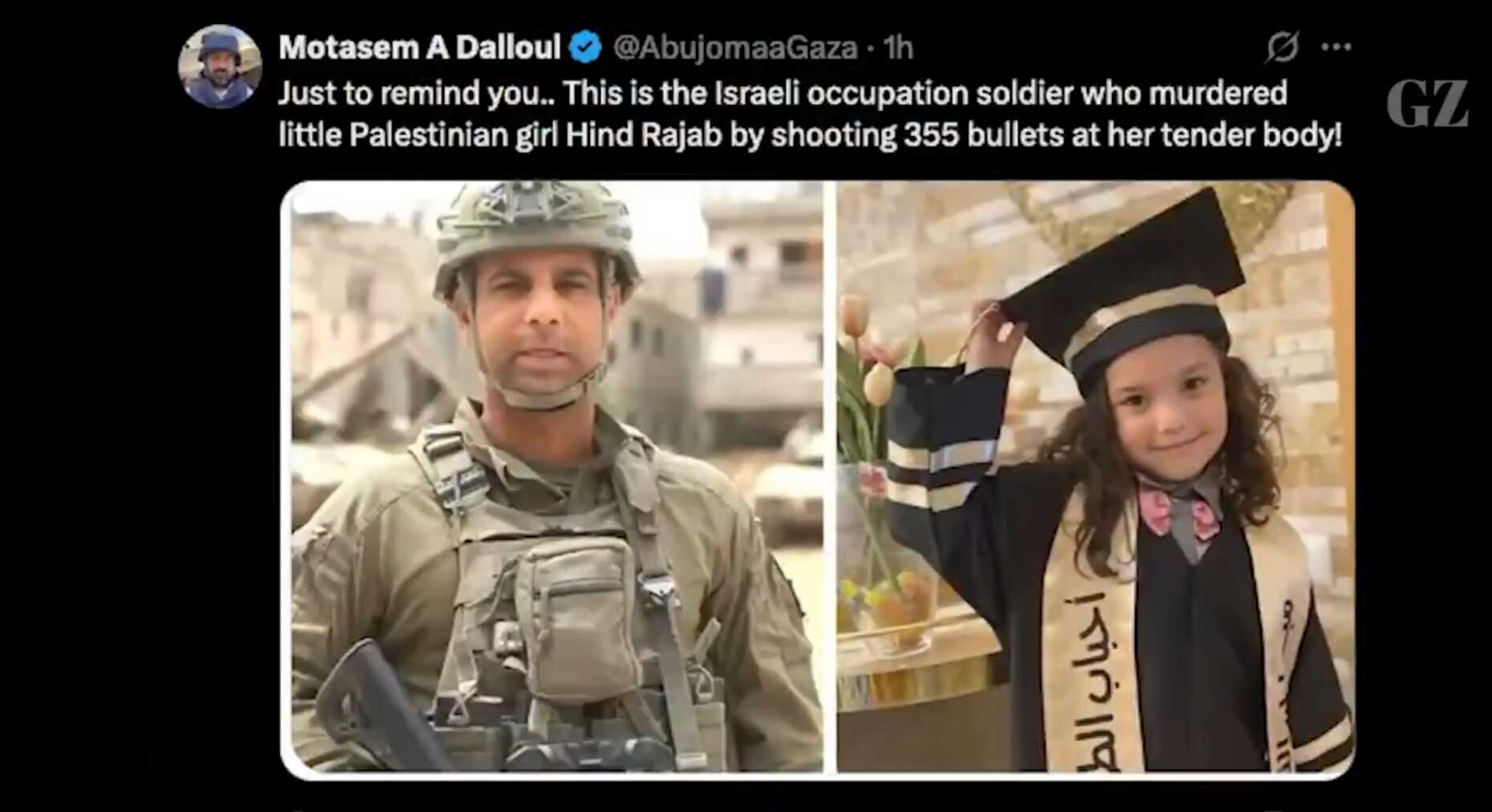Click the blue verified badge
Viewport: 1492px width, 812px height.
pos(585,48)
